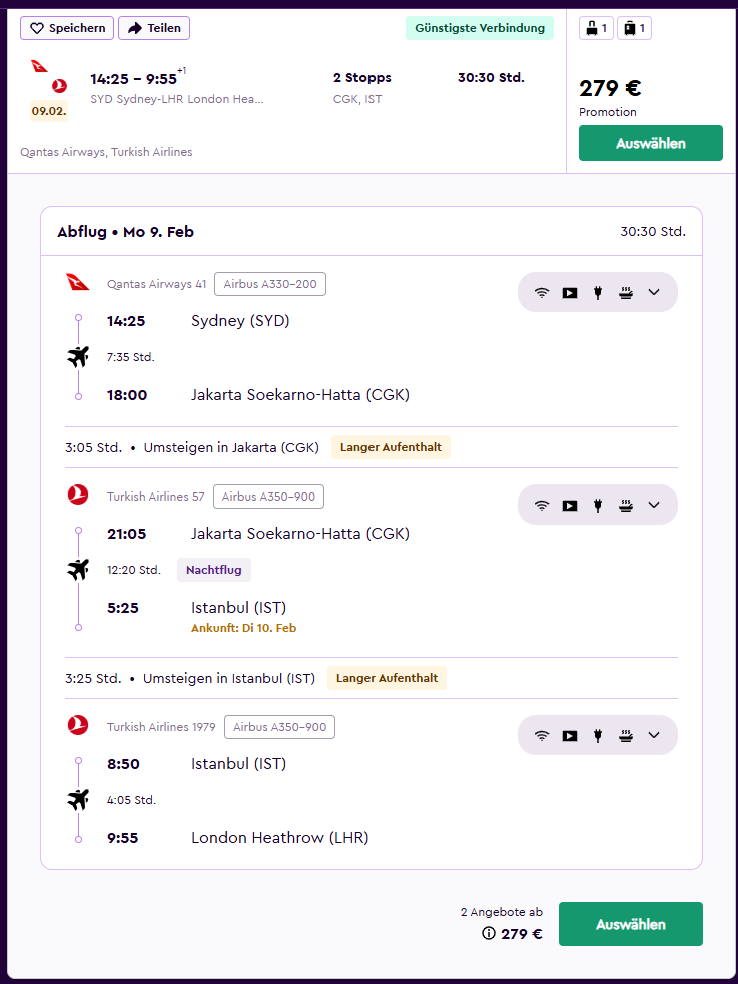This screenshot has height=984, width=738.
Task: Expand amenities chevron for Turkish Airlines 57
Action: pyautogui.click(x=654, y=505)
